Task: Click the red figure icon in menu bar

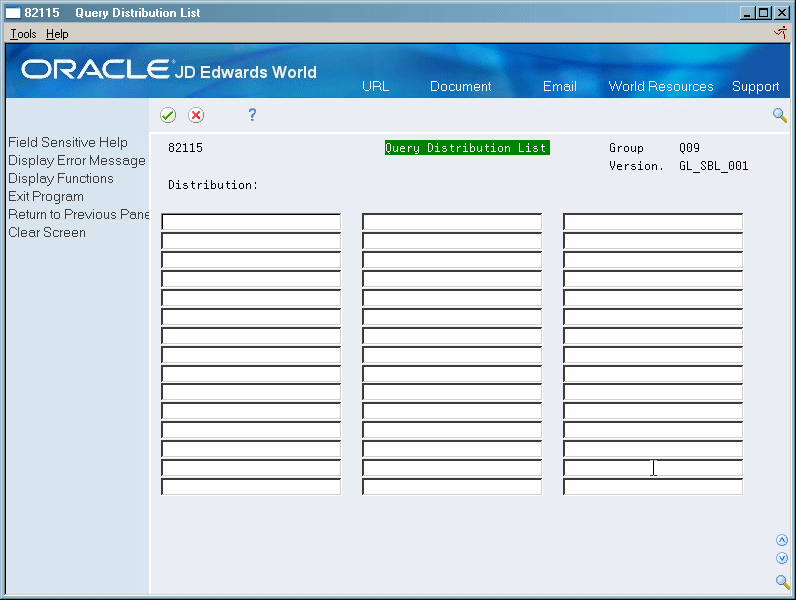Action: 781,34
